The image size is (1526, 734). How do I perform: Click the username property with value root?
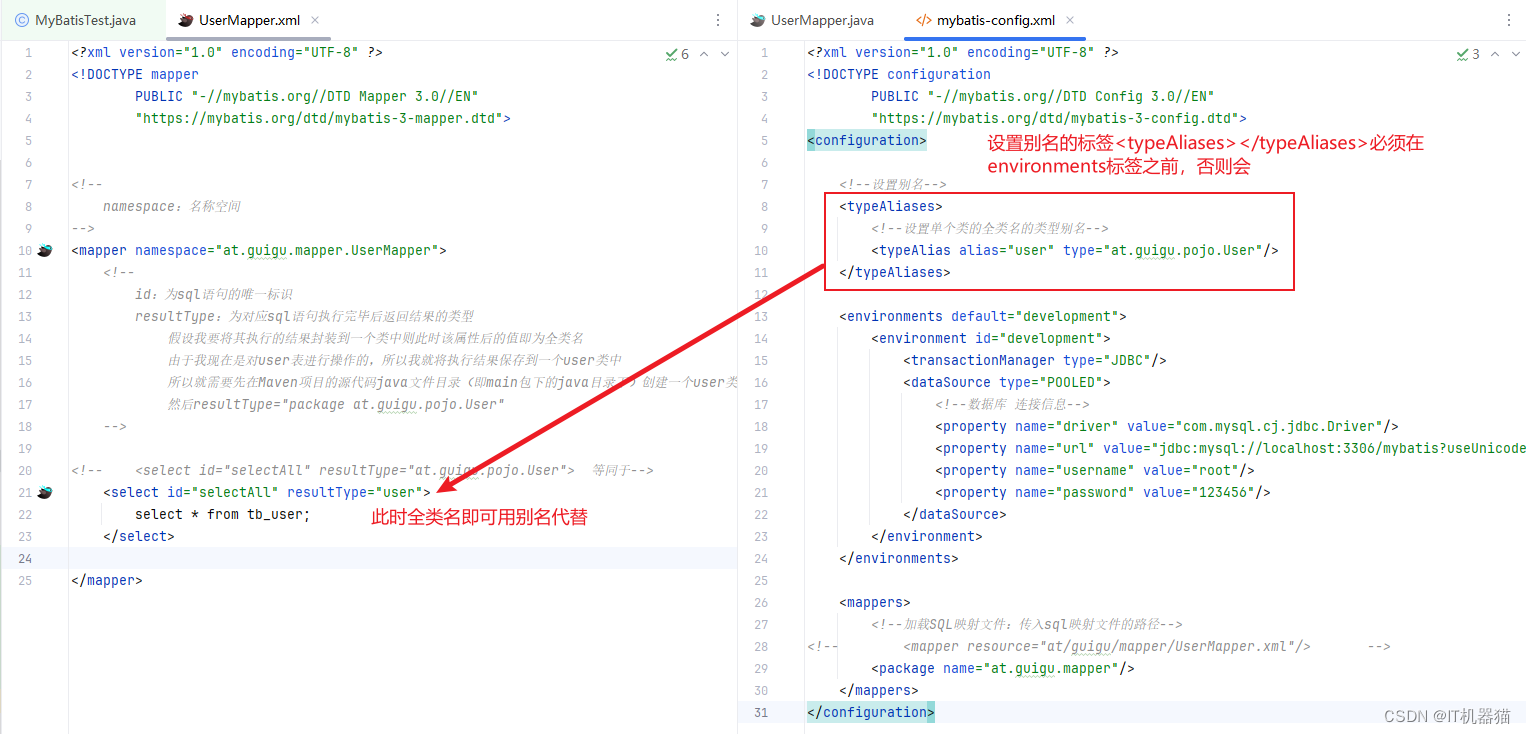pos(1095,470)
